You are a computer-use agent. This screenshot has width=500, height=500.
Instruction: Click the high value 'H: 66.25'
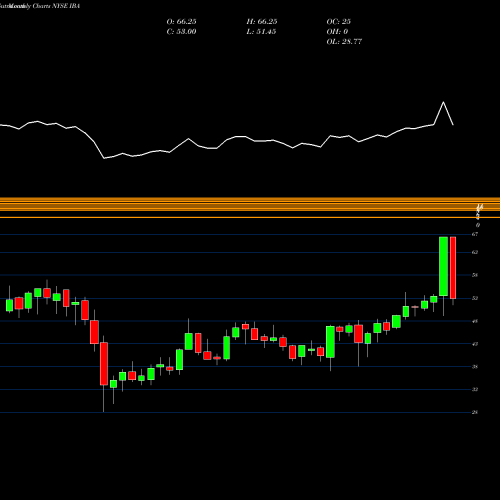click(x=262, y=22)
